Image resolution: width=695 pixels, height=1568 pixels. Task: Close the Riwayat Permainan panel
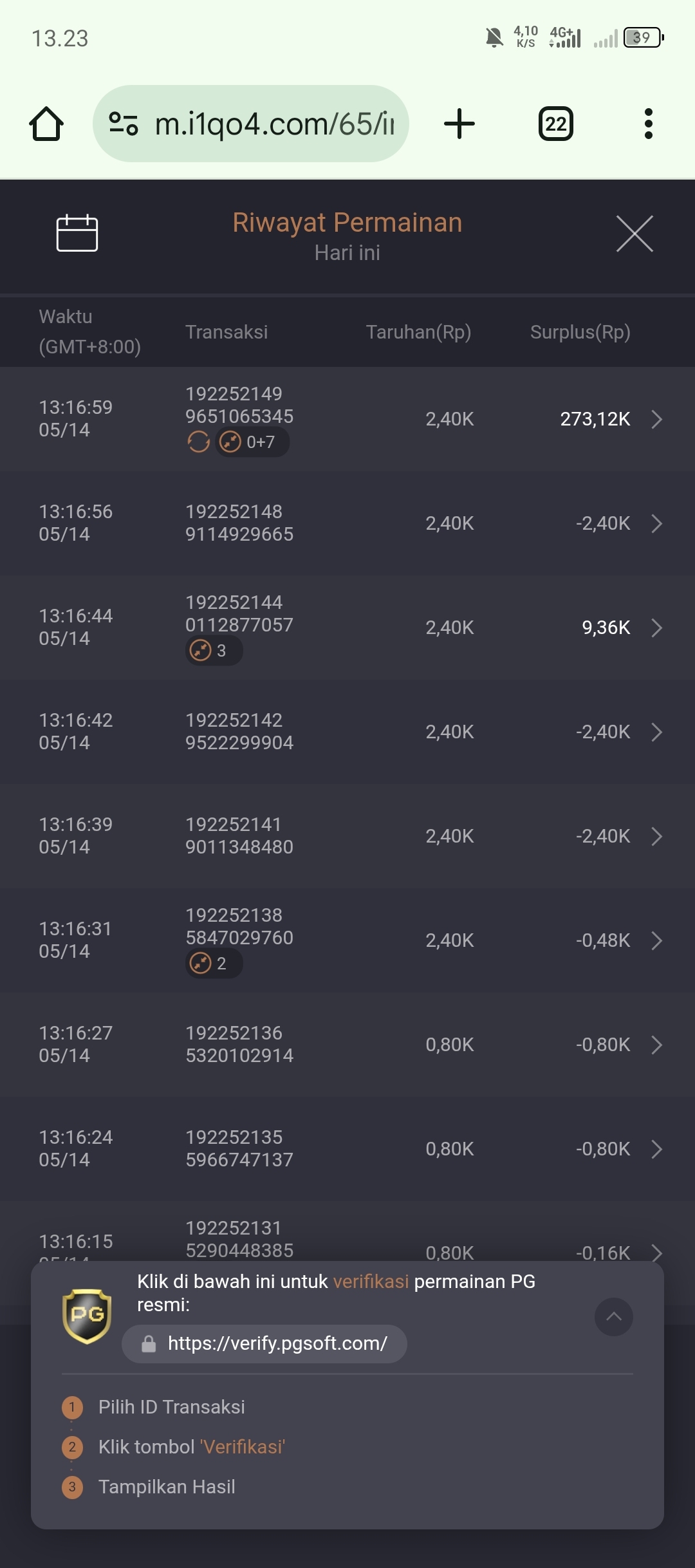(635, 234)
